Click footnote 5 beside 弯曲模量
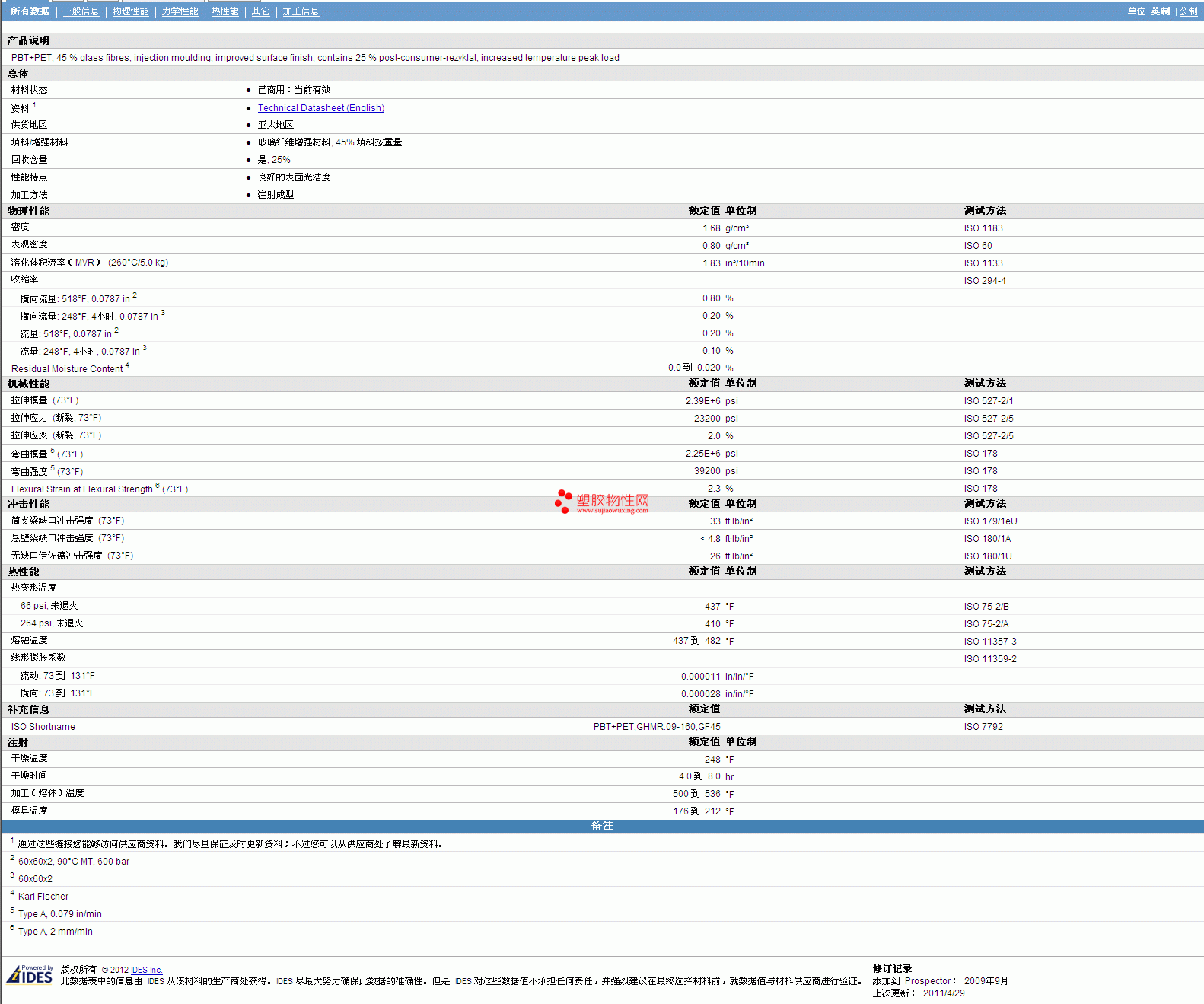 [x=53, y=451]
